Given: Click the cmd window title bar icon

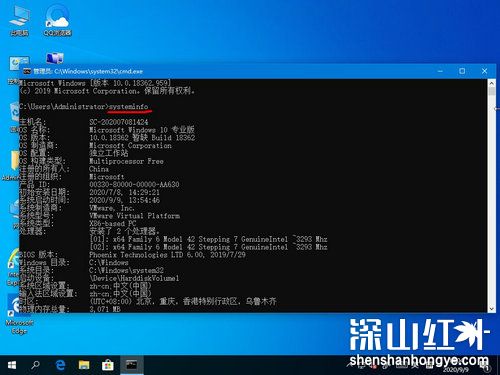Looking at the screenshot, I should [27, 71].
